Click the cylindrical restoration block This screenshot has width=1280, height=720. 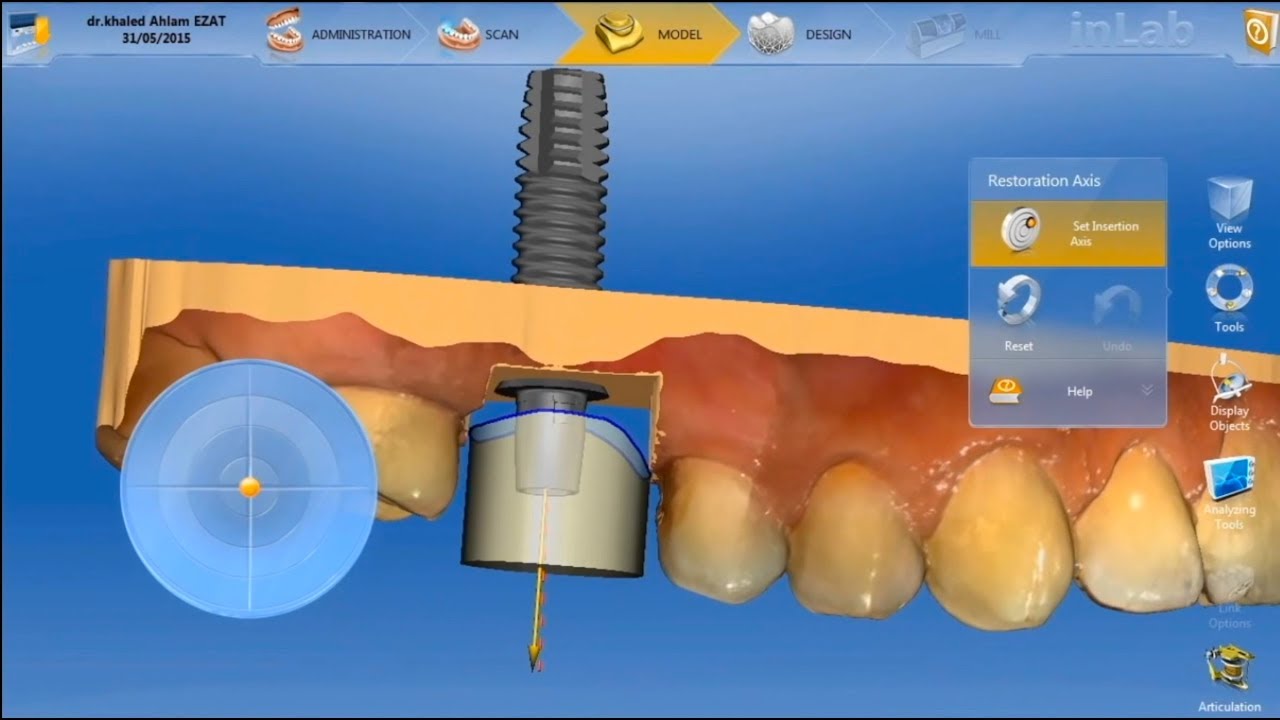click(x=556, y=500)
